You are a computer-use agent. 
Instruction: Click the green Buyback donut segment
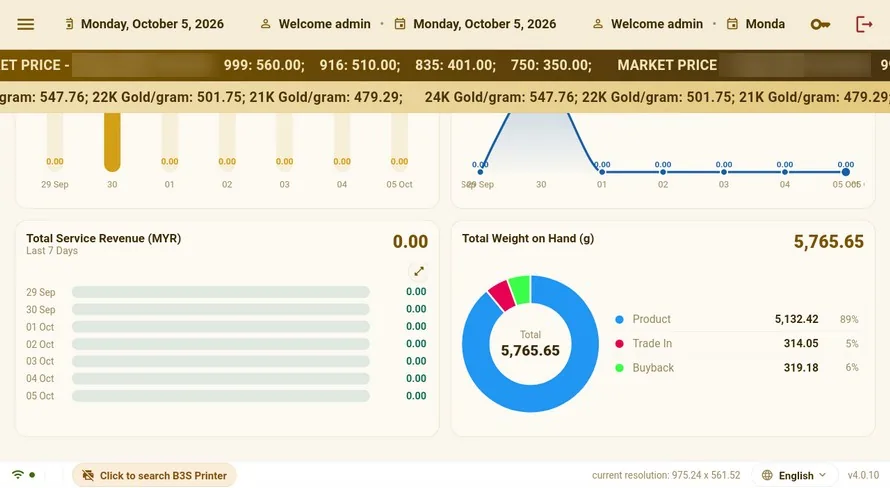click(x=519, y=289)
